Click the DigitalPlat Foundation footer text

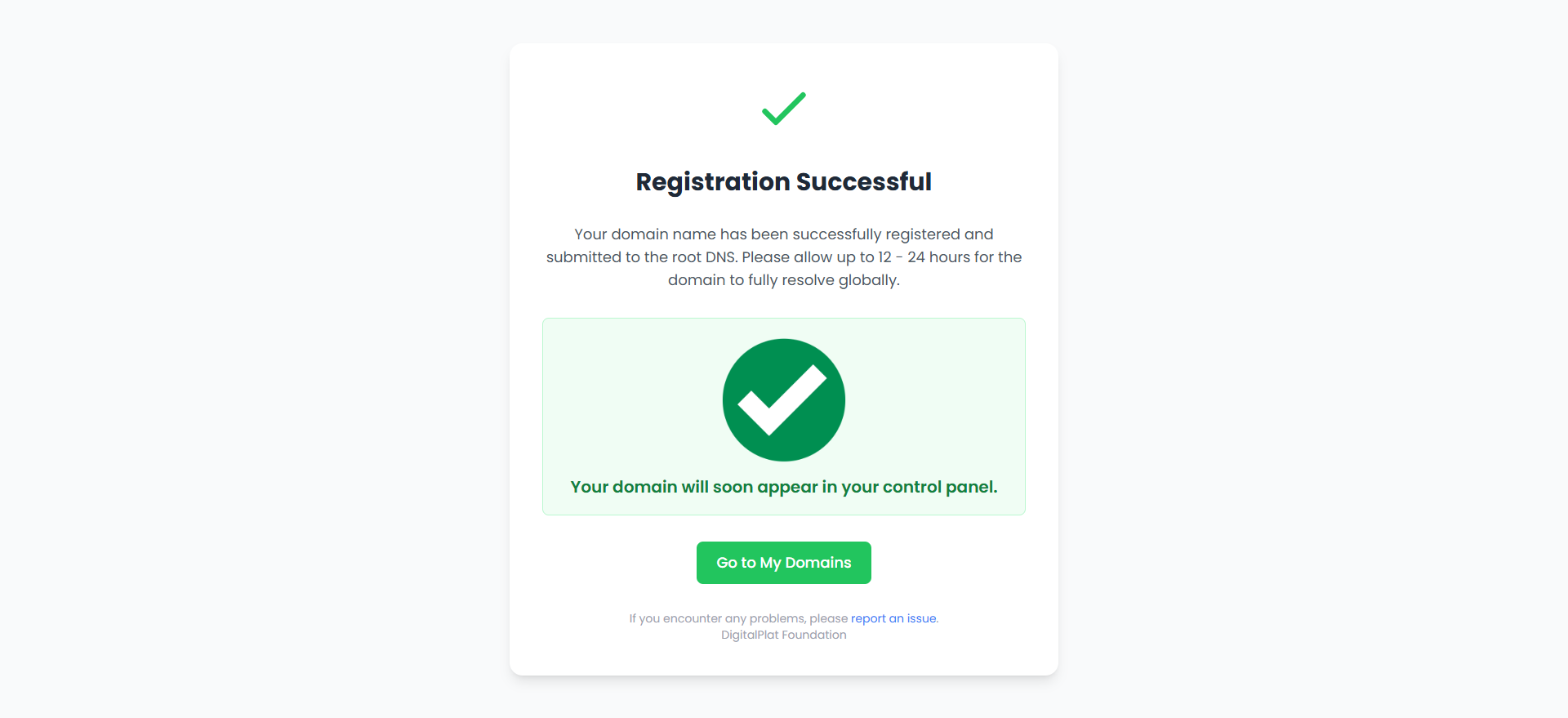784,635
